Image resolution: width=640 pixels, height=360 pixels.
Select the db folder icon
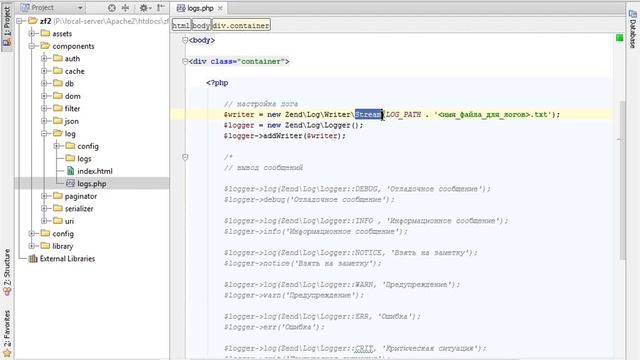pos(58,83)
